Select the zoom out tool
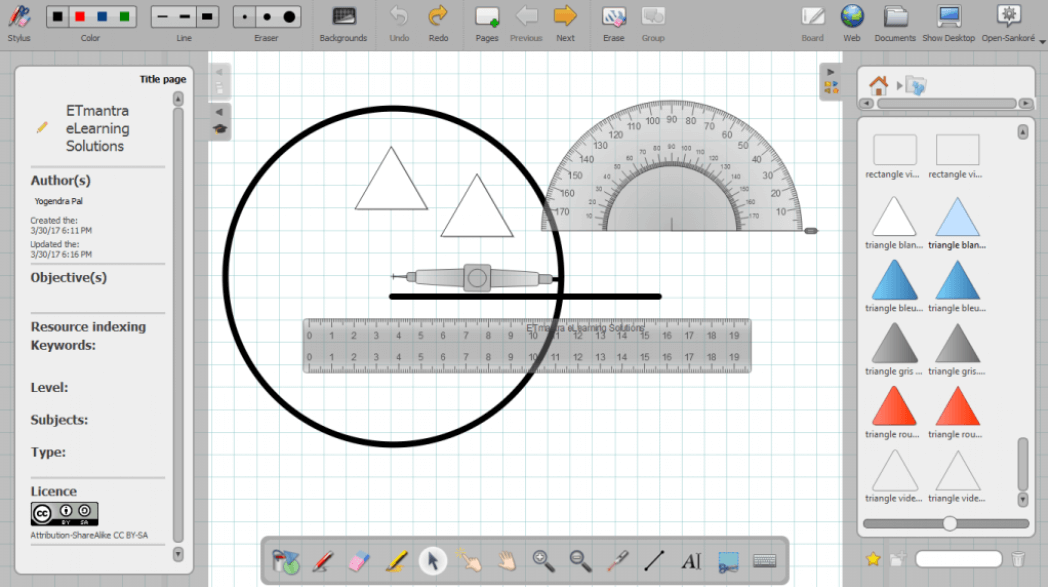1048x587 pixels. coord(580,561)
